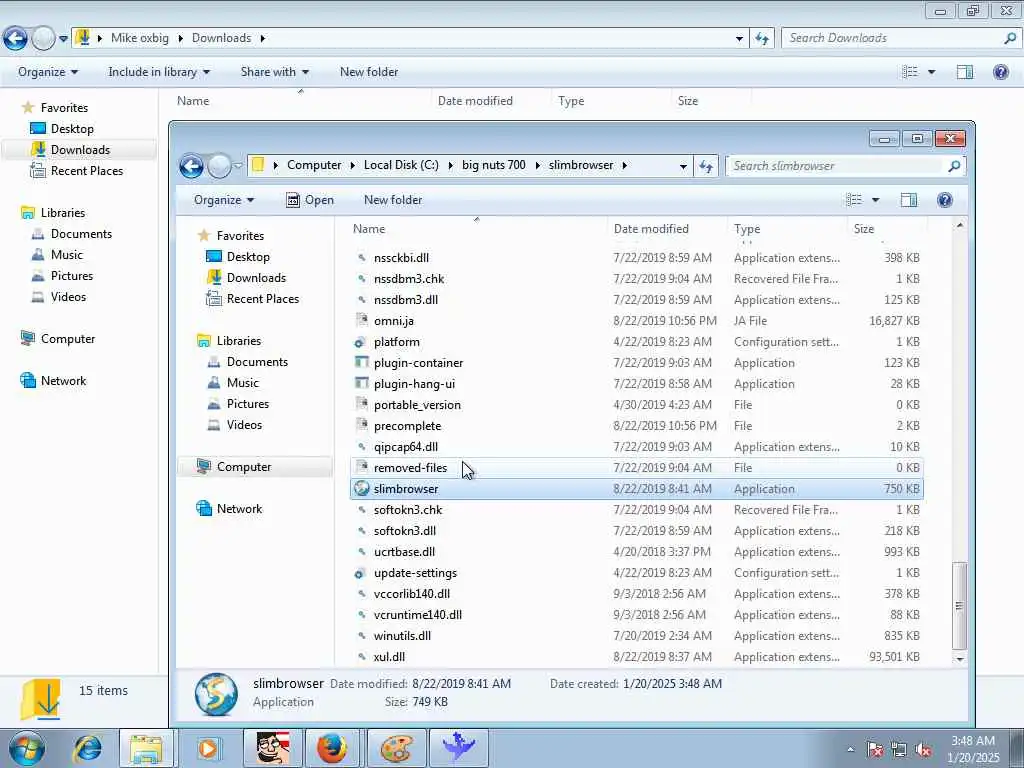Select xul.dll file
Viewport: 1024px width, 768px height.
click(x=637, y=657)
